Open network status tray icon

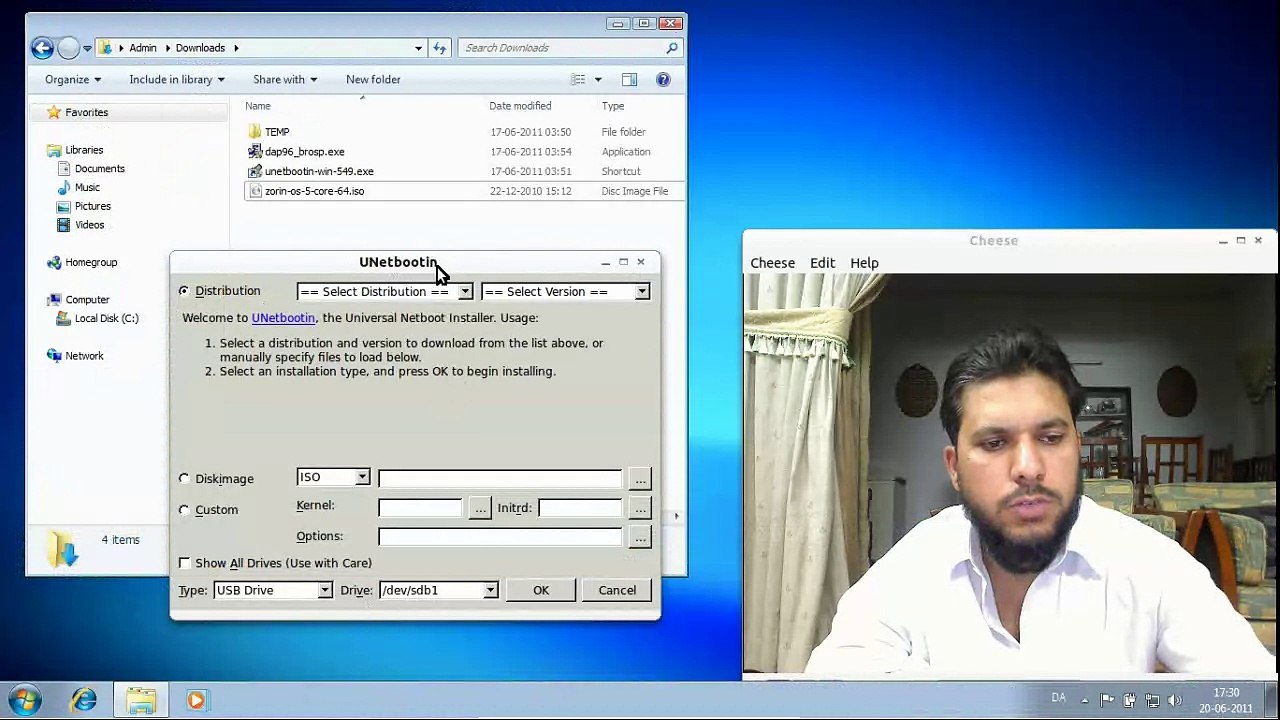[x=1152, y=700]
